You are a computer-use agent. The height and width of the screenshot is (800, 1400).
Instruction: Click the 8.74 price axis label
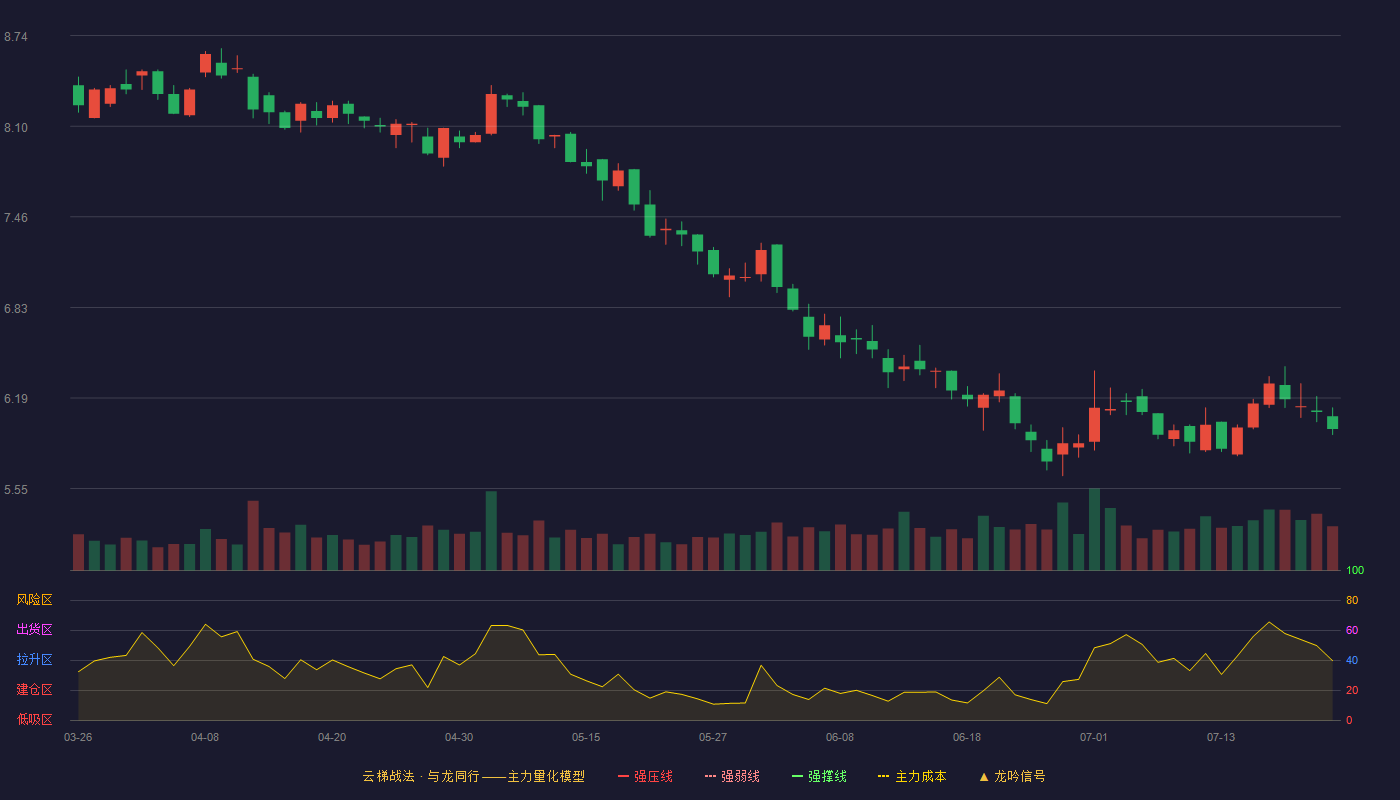point(15,37)
